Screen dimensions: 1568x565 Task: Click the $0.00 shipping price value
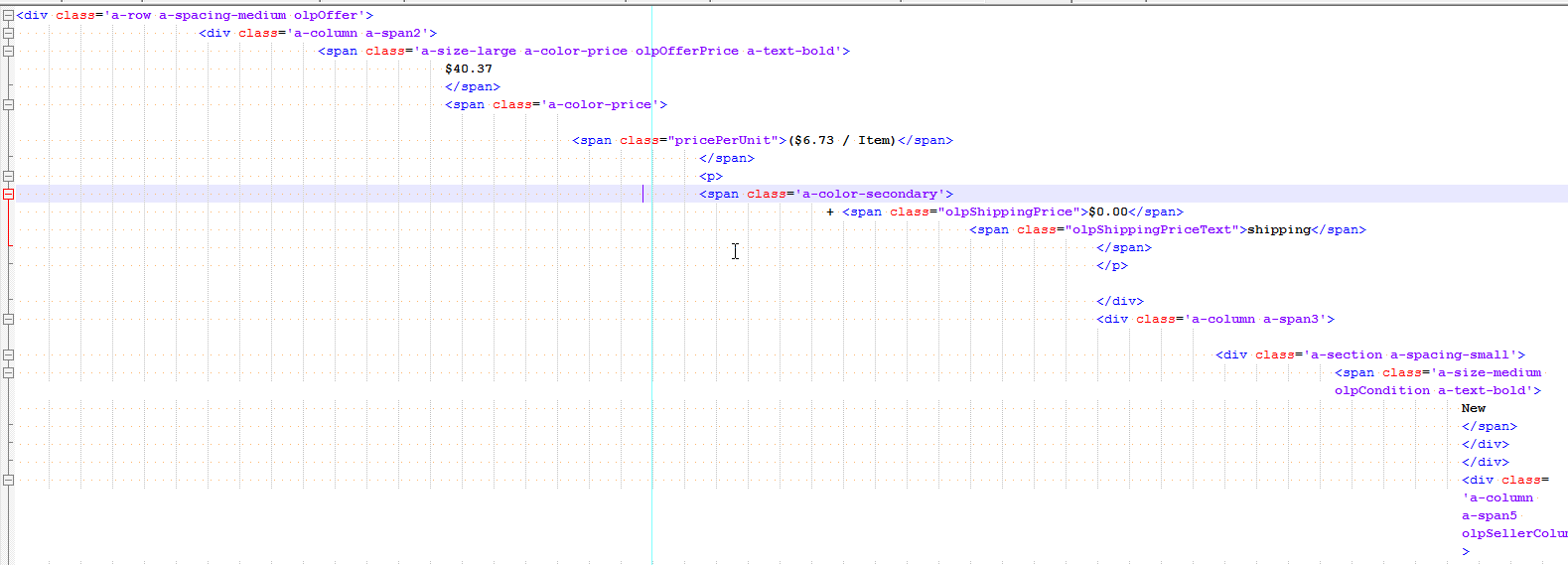click(1108, 212)
